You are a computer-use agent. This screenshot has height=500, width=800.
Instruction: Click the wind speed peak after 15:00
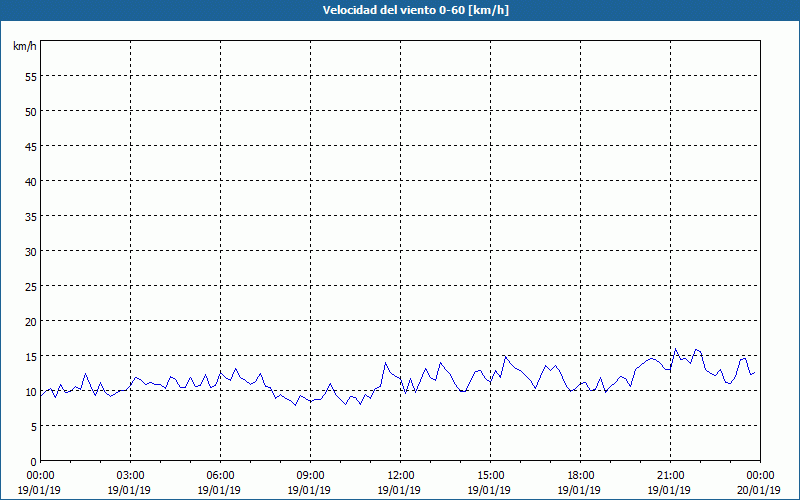tap(506, 357)
